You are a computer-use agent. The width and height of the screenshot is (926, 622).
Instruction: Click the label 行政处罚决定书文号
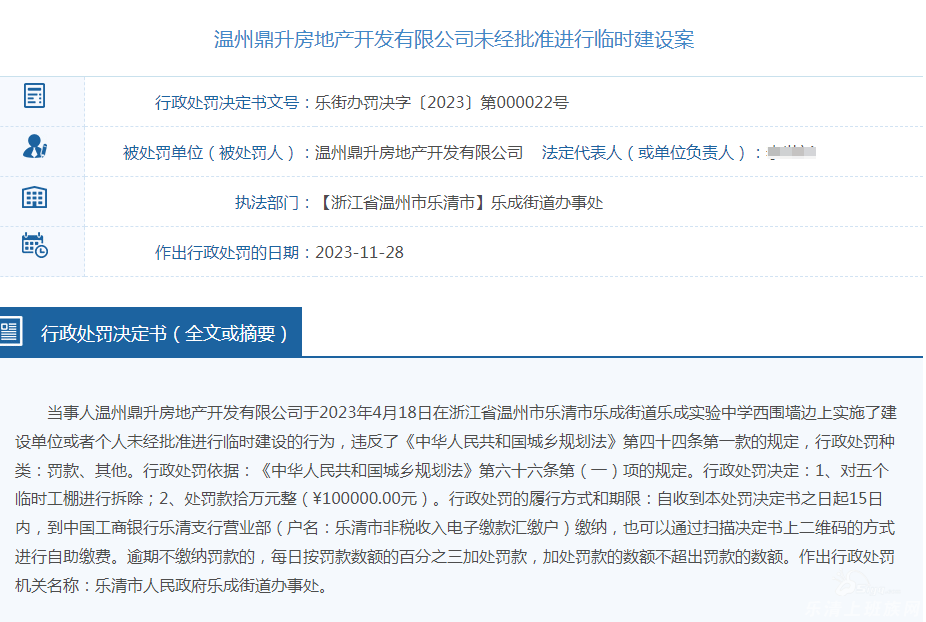point(227,103)
